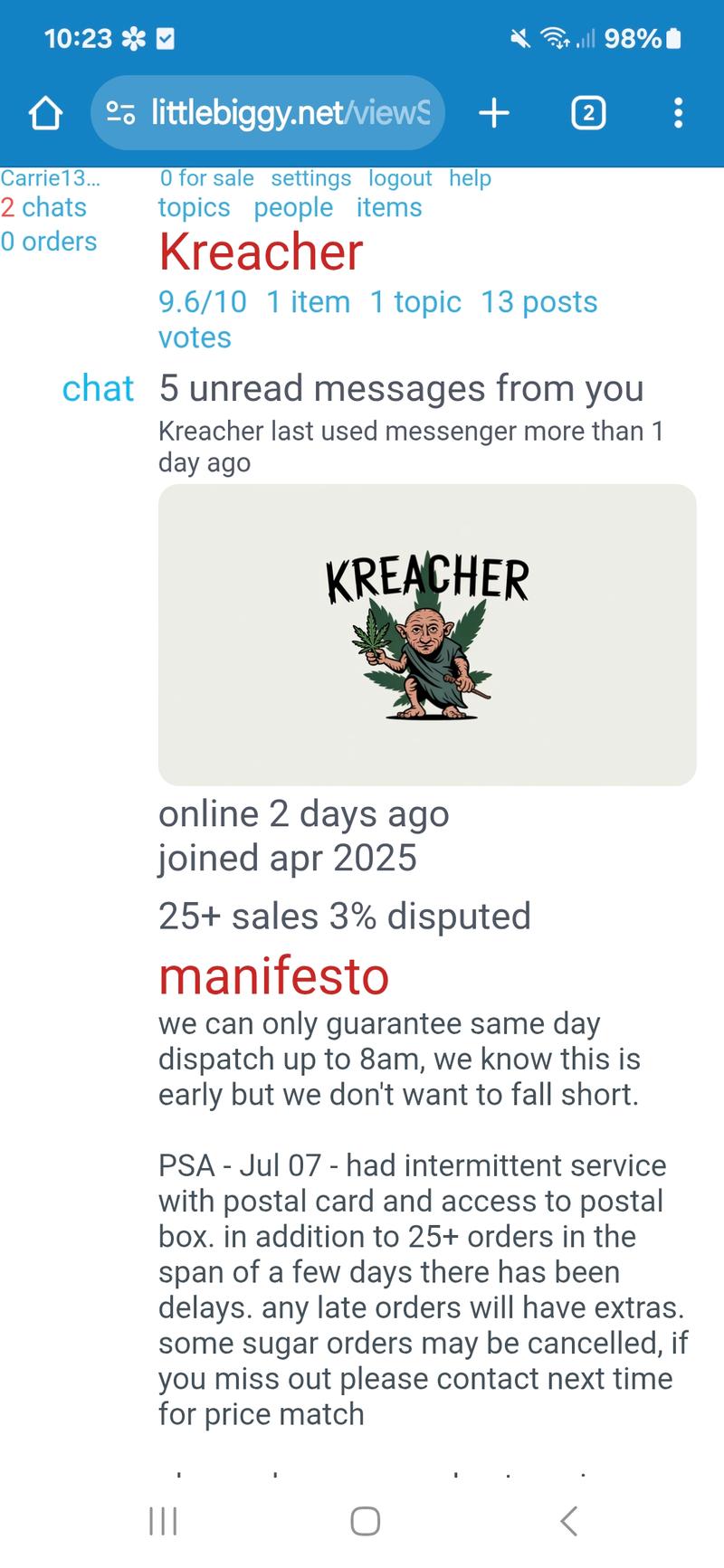The height and width of the screenshot is (1568, 724).
Task: Open the browser three-dot menu
Action: [678, 113]
